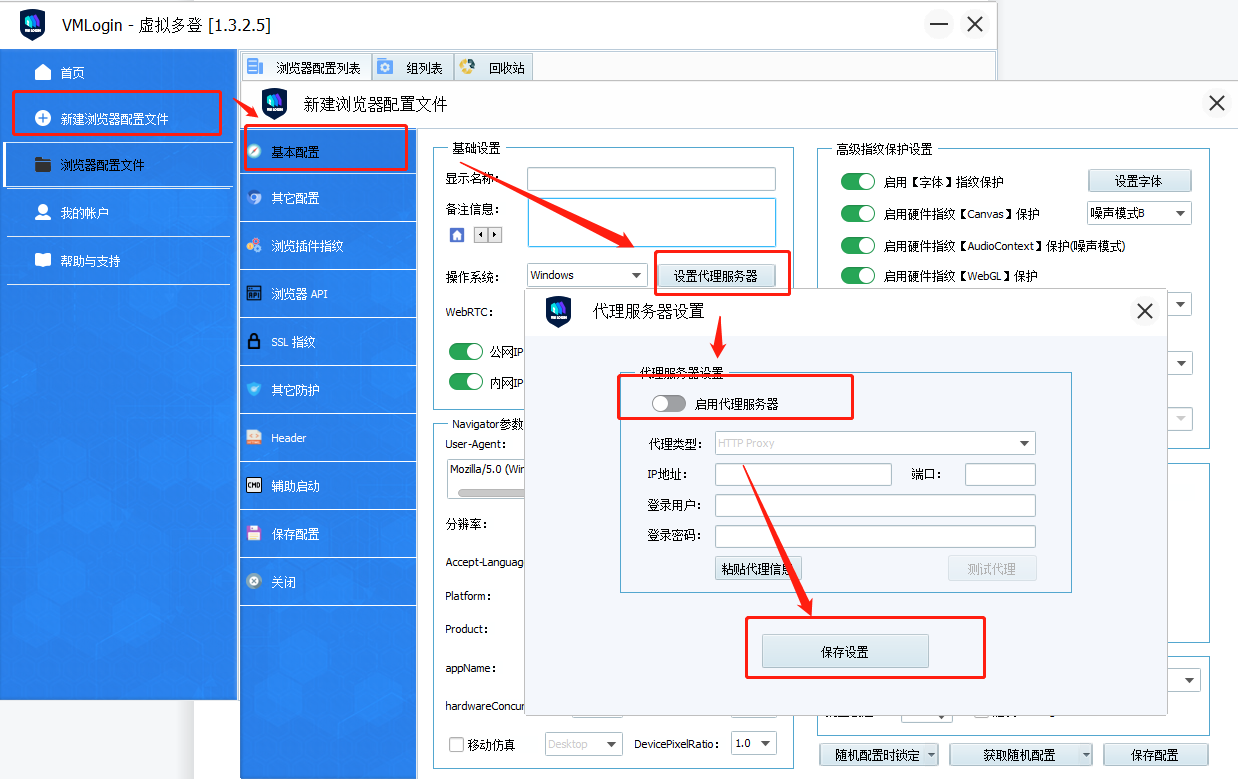
Task: Click the person icon for 我的账户
Action: 42,212
